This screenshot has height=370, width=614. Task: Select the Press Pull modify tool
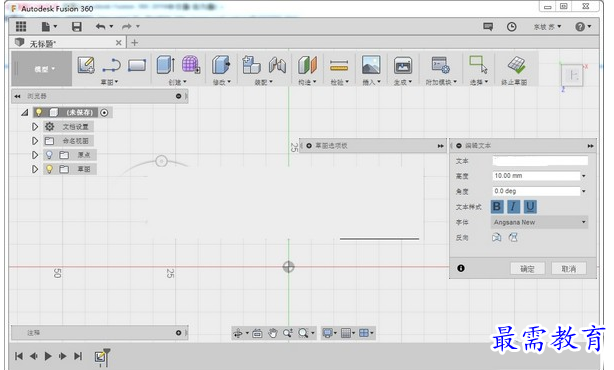pyautogui.click(x=221, y=65)
